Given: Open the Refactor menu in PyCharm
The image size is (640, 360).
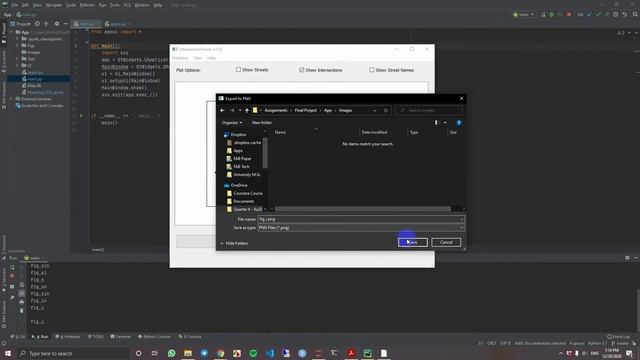Looking at the screenshot, I should coord(87,5).
